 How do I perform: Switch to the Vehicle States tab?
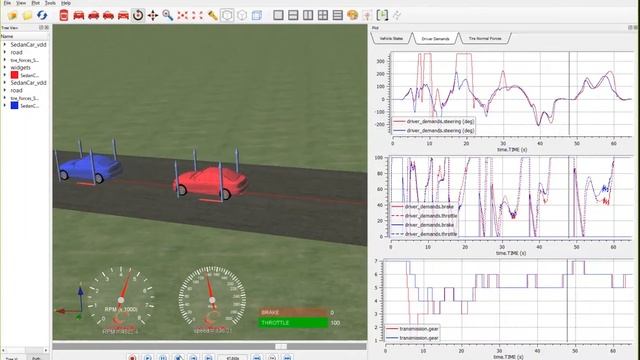click(391, 38)
